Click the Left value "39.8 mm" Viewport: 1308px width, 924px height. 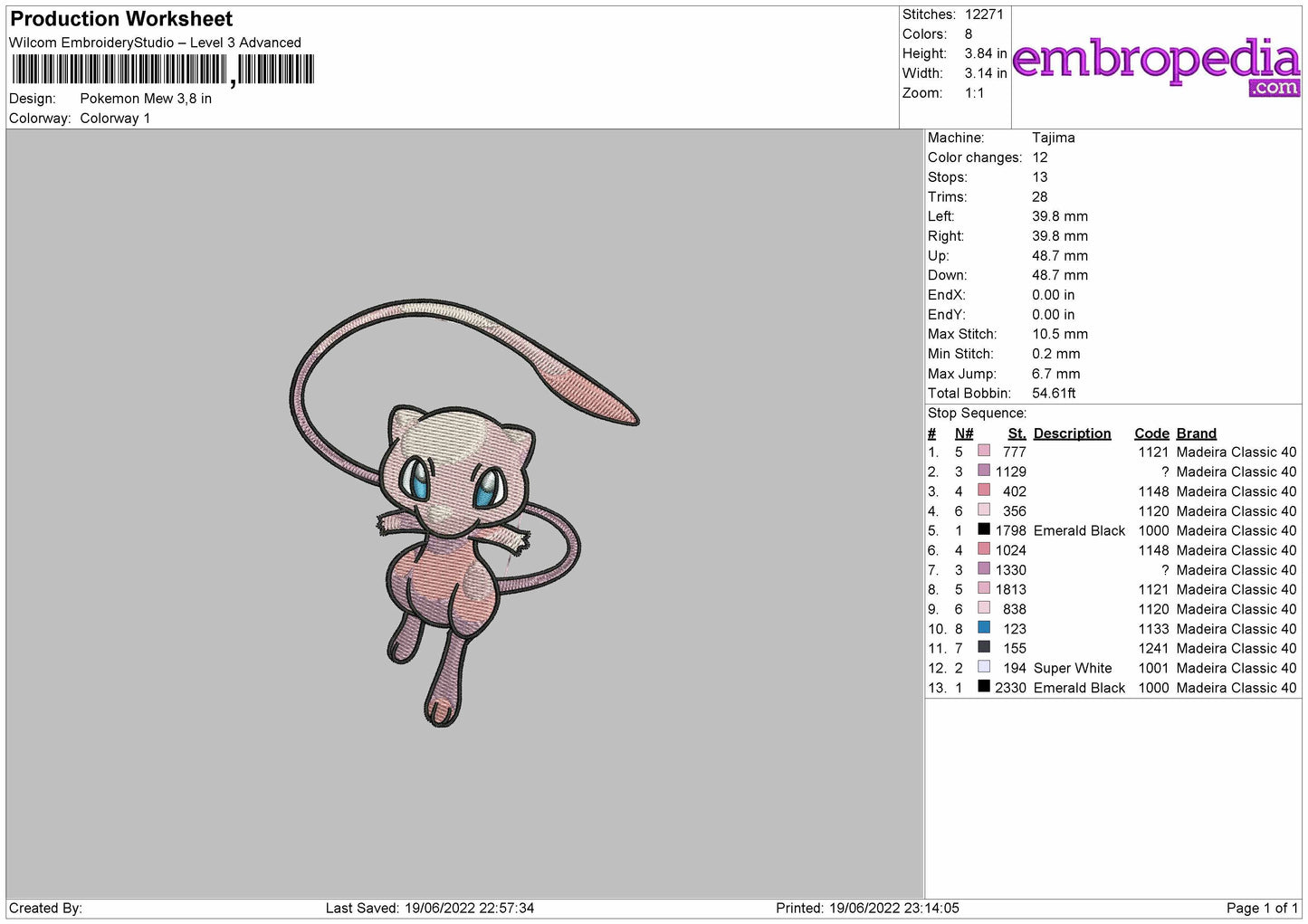click(1060, 216)
